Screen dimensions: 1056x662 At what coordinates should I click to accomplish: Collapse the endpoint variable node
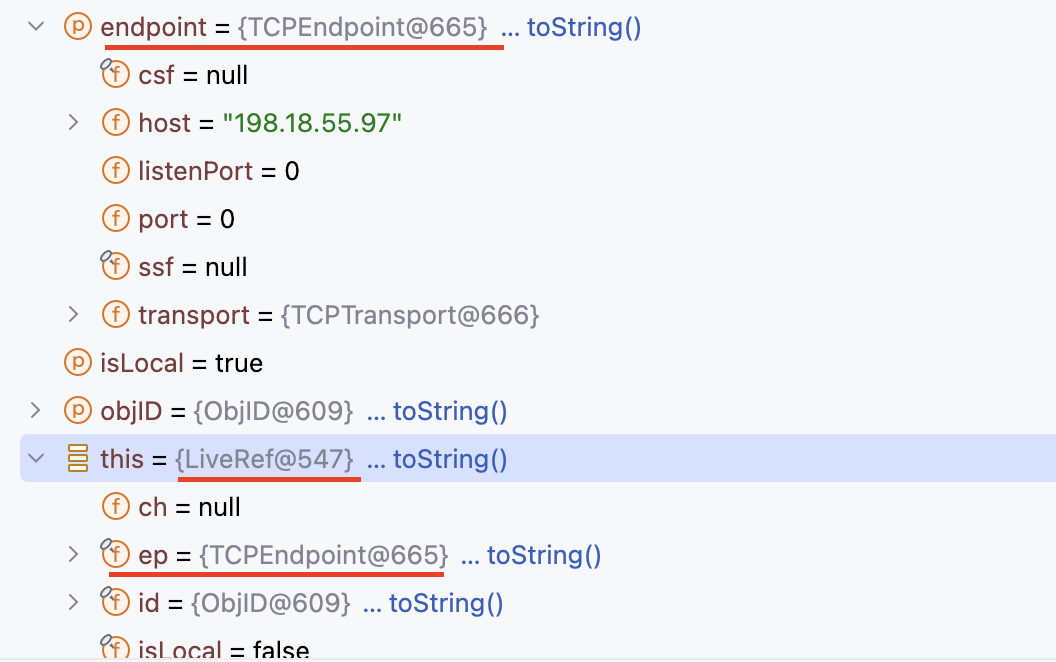pyautogui.click(x=36, y=27)
